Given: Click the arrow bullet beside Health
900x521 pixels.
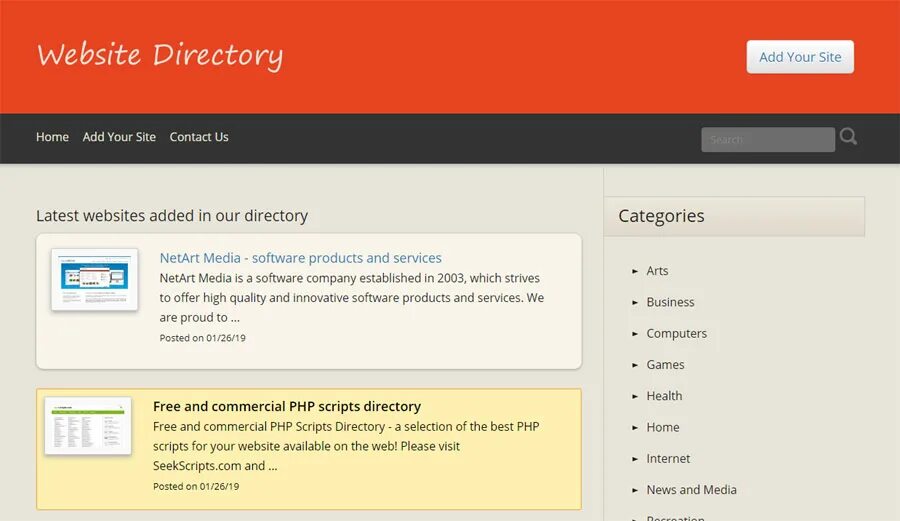Looking at the screenshot, I should [x=635, y=396].
